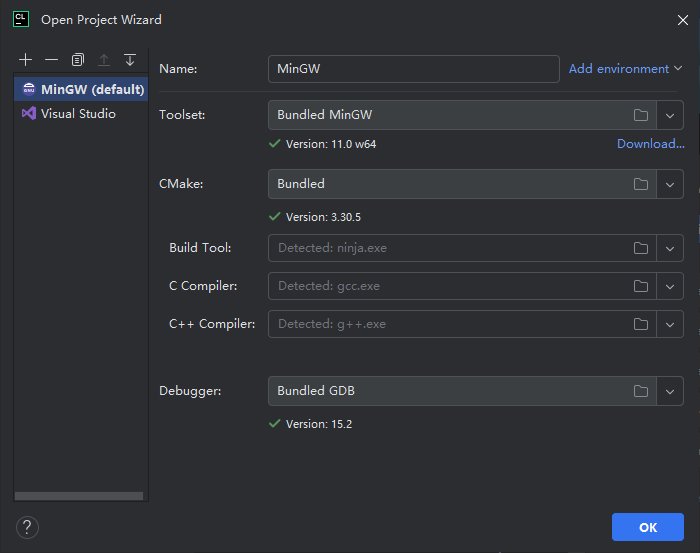This screenshot has width=700, height=553.
Task: Browse folder for C++ Compiler
Action: tap(641, 324)
